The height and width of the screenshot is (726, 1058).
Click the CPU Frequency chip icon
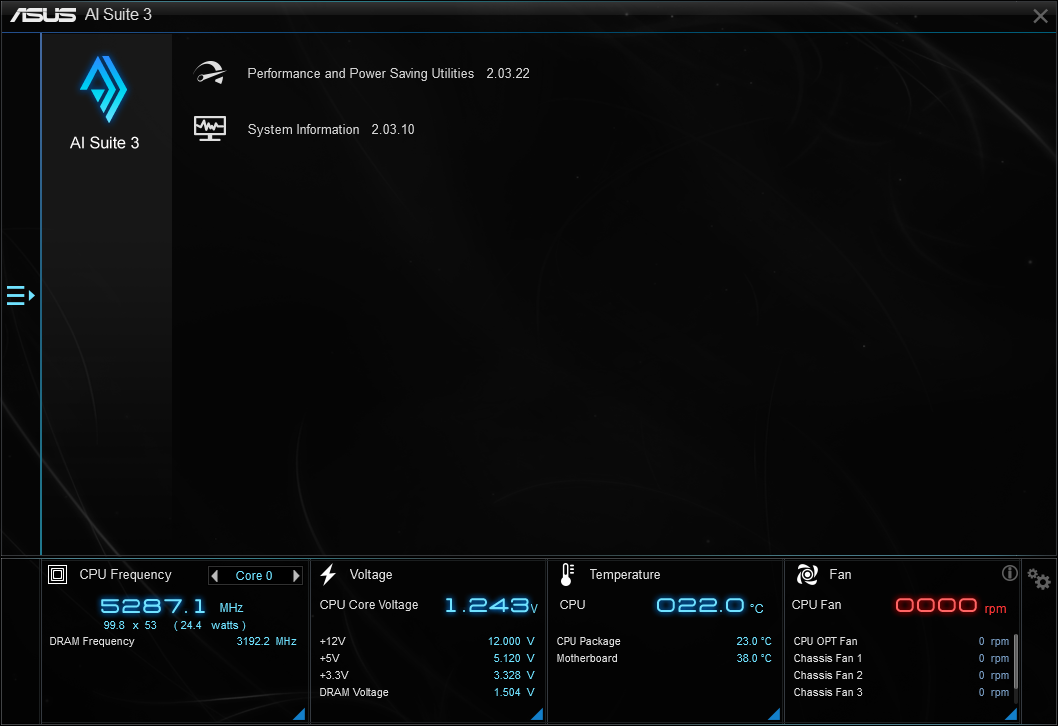[57, 574]
